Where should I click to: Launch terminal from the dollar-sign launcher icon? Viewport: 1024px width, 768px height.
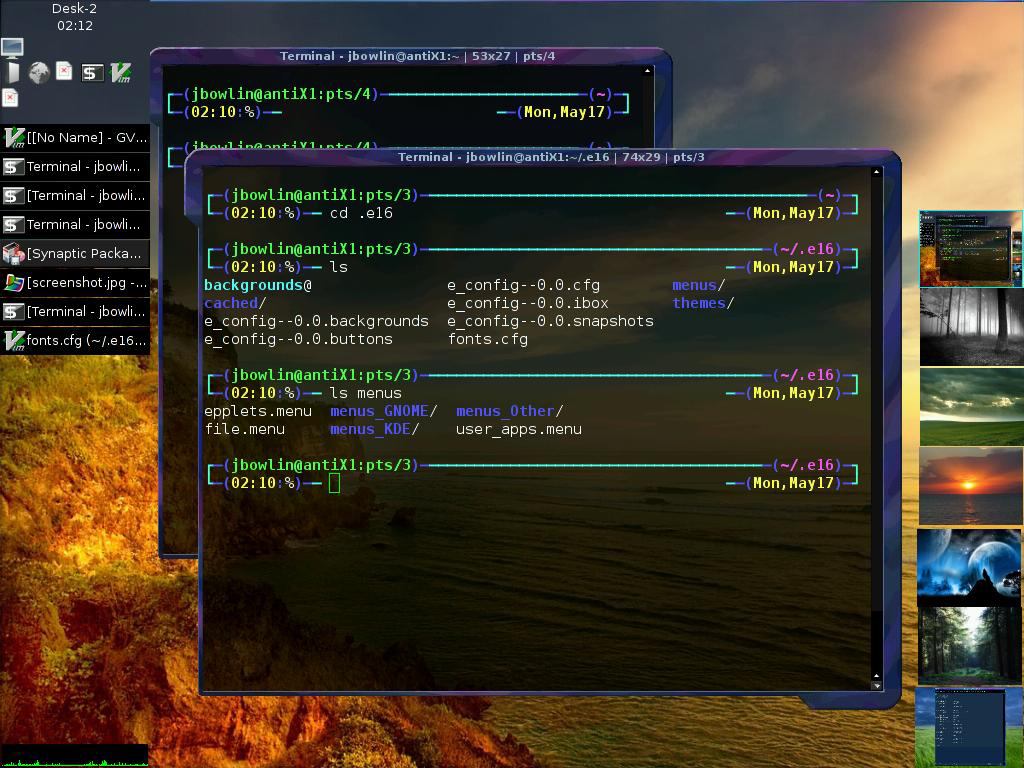[92, 73]
